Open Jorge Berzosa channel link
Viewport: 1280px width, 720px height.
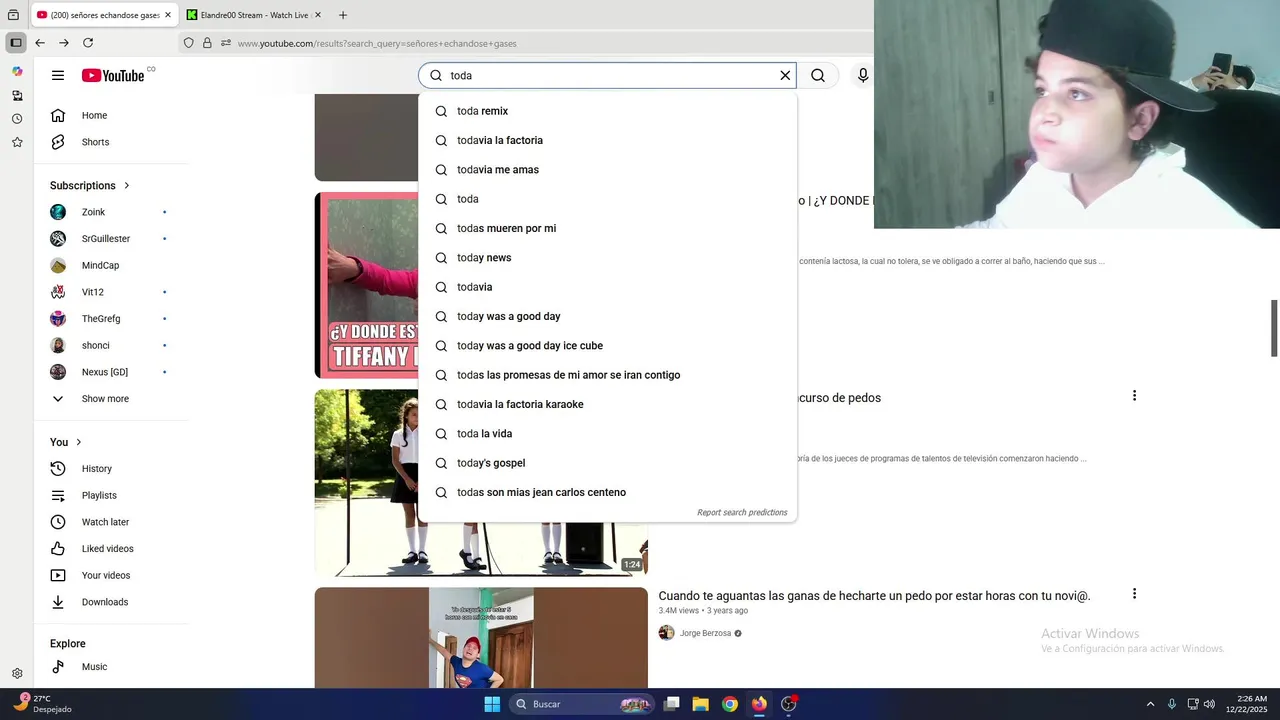pos(705,633)
